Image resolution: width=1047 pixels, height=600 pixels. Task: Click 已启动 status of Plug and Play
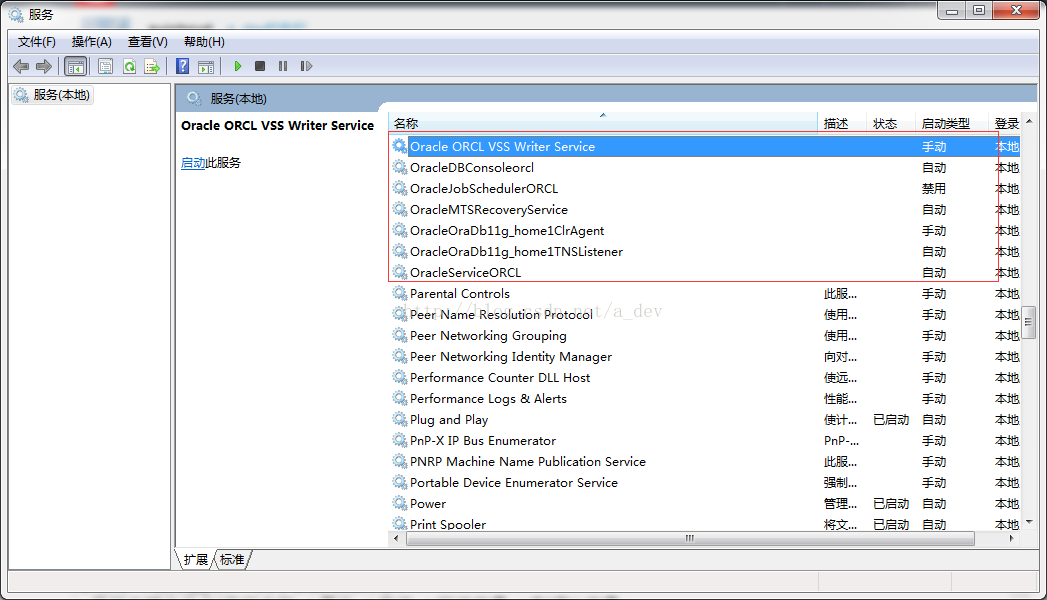pos(891,420)
